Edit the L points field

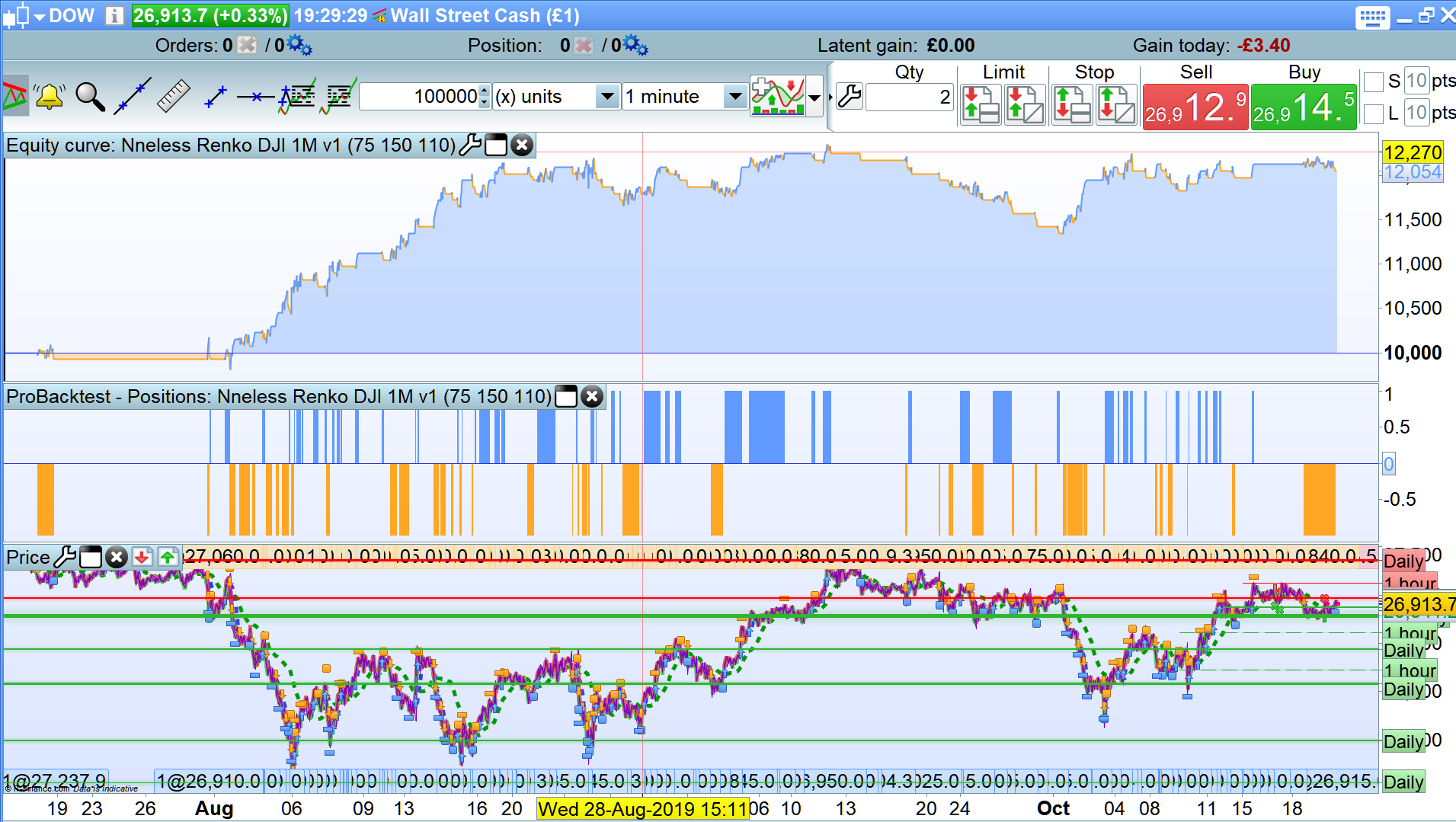[x=1416, y=113]
